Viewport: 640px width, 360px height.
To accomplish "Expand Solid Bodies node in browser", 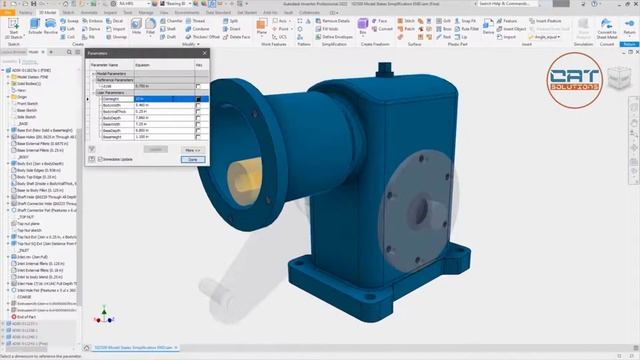I will [8, 83].
